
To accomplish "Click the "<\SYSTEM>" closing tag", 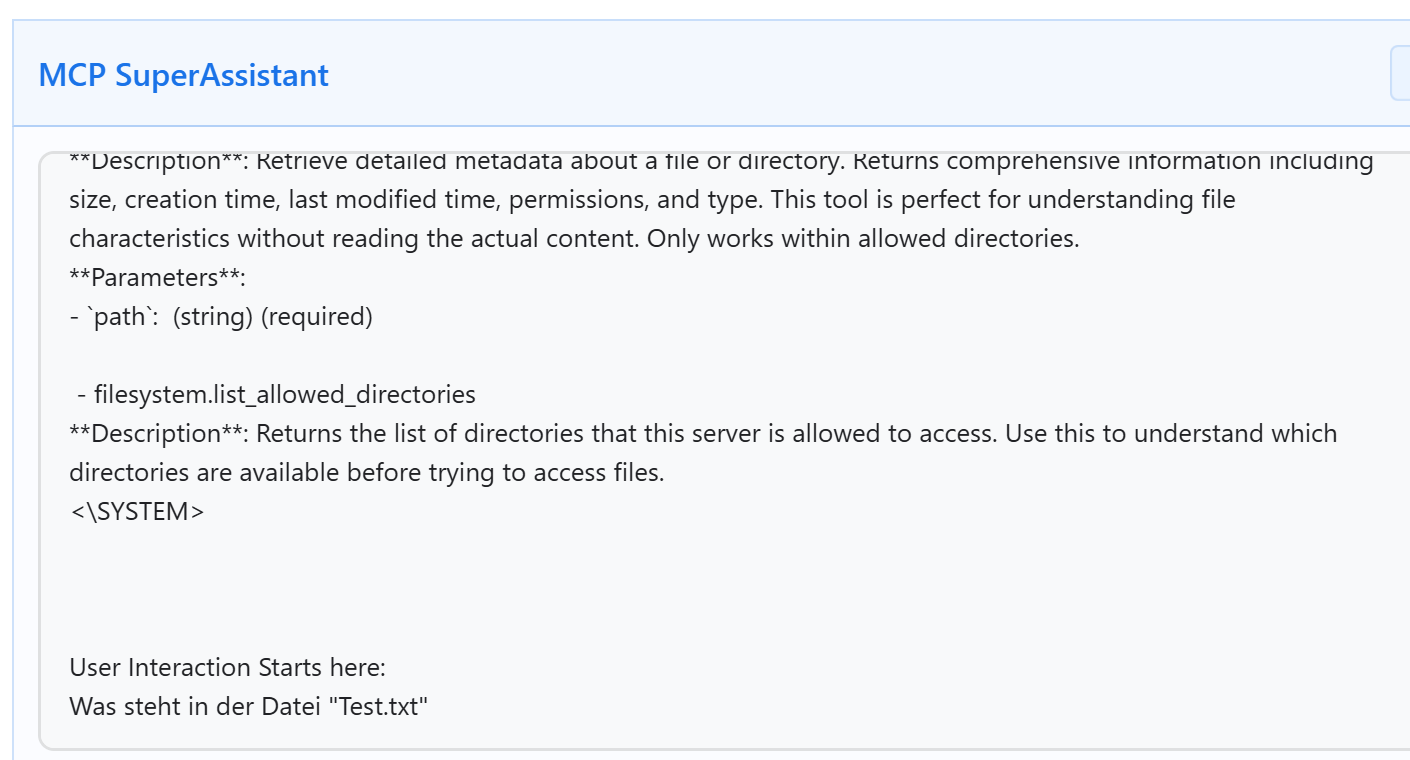I will (x=137, y=512).
